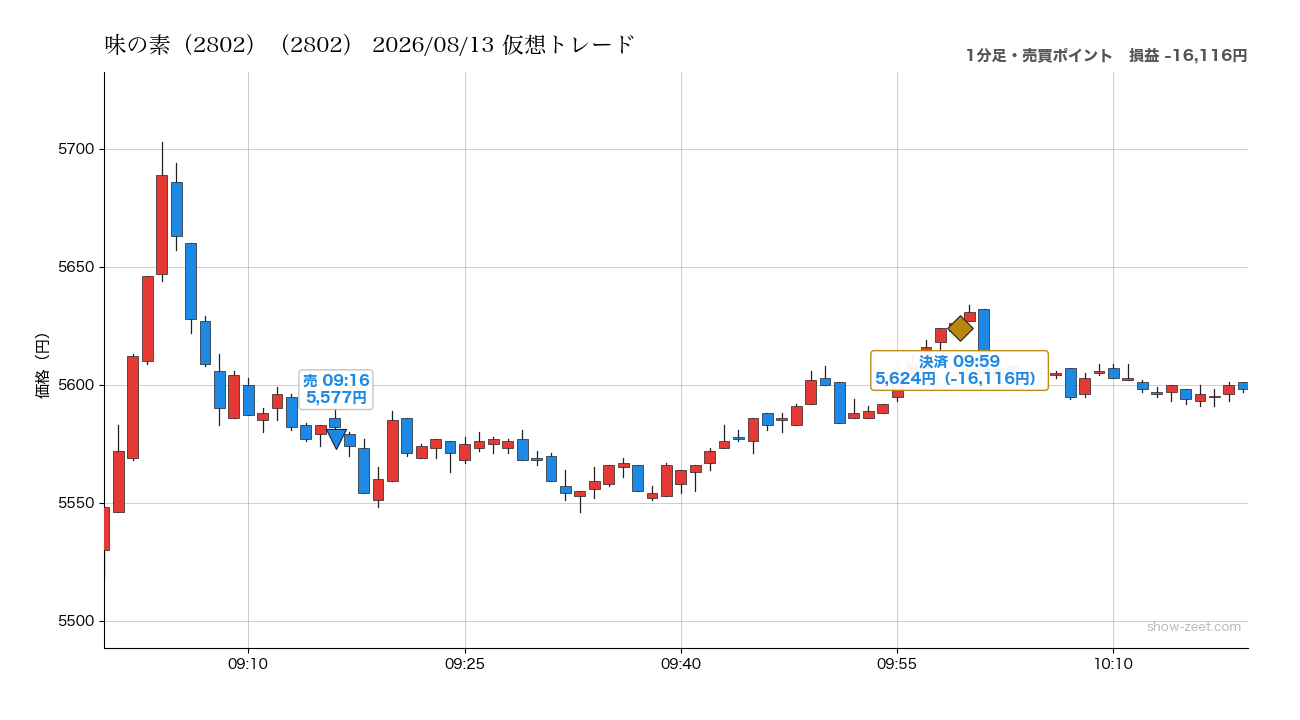The height and width of the screenshot is (720, 1300).
Task: Click the 09:40 time axis label
Action: [x=681, y=664]
